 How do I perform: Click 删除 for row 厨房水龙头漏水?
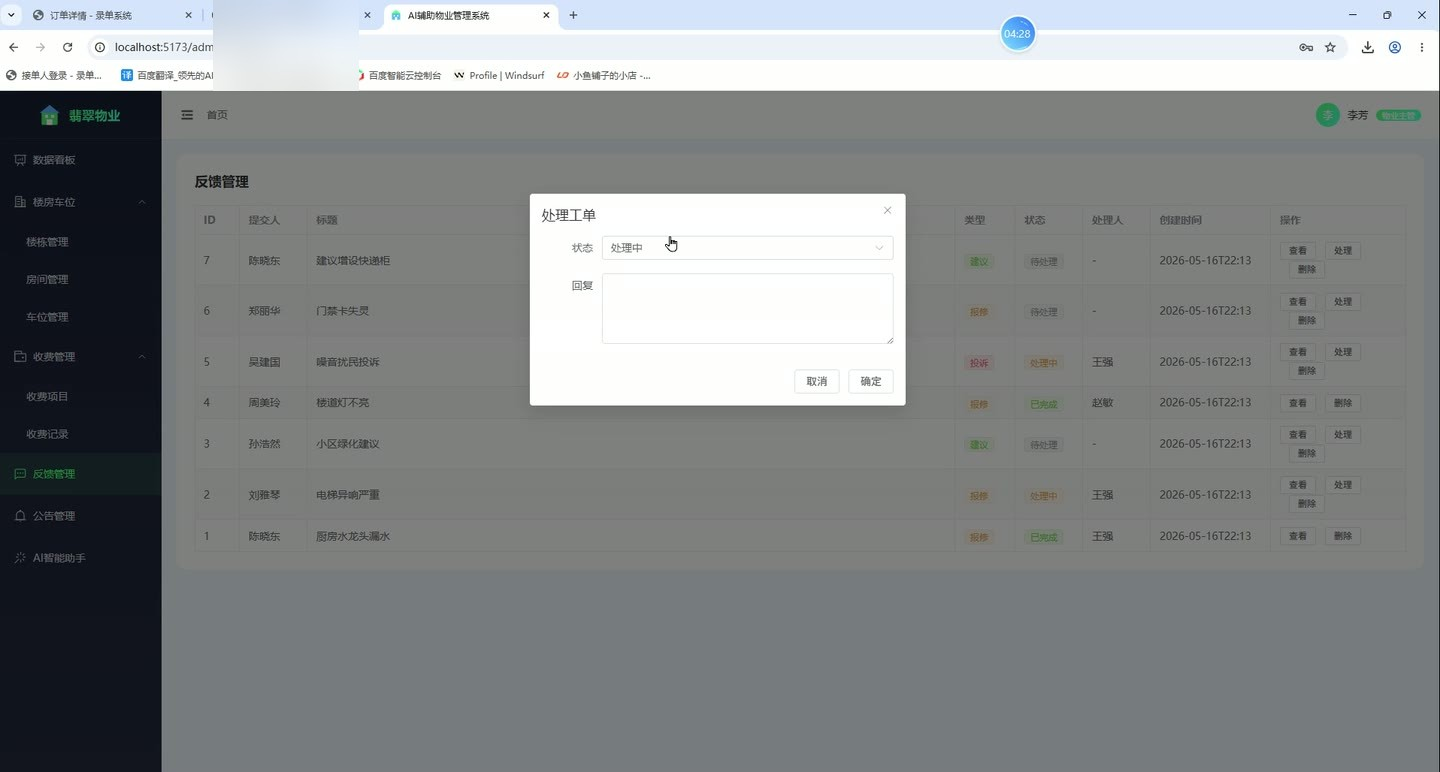point(1343,536)
